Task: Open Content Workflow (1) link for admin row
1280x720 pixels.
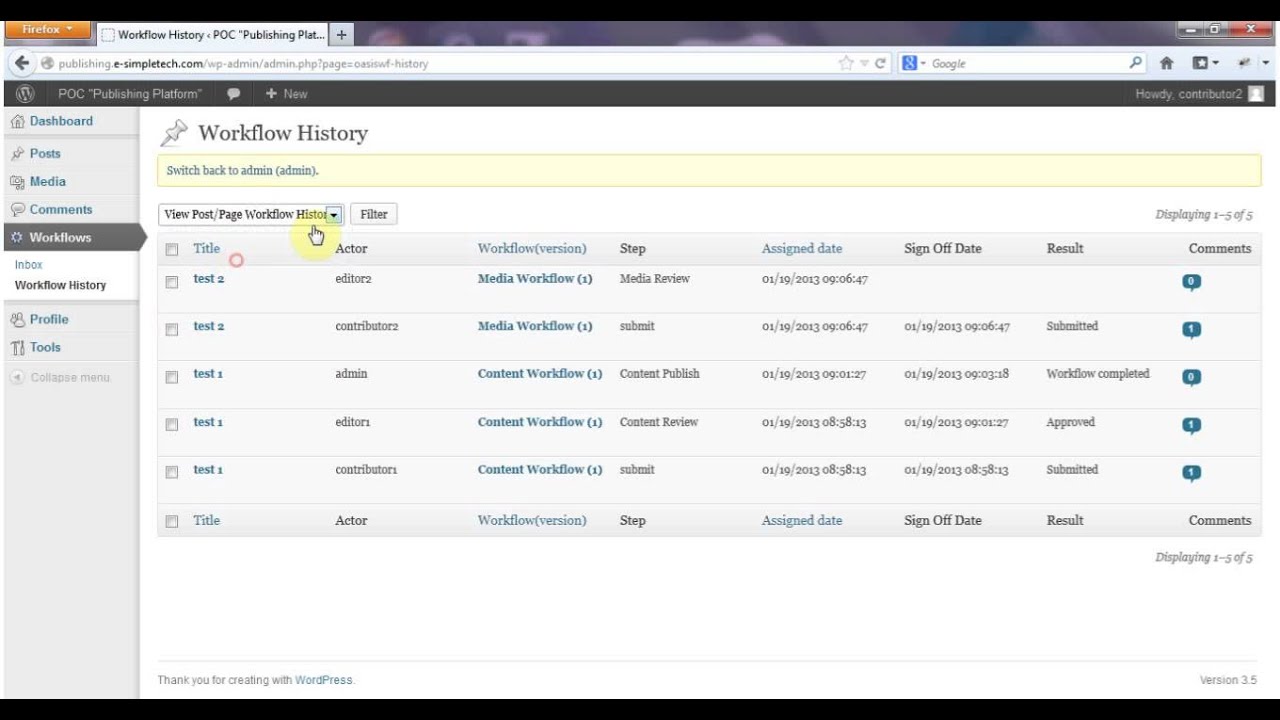Action: (x=540, y=374)
